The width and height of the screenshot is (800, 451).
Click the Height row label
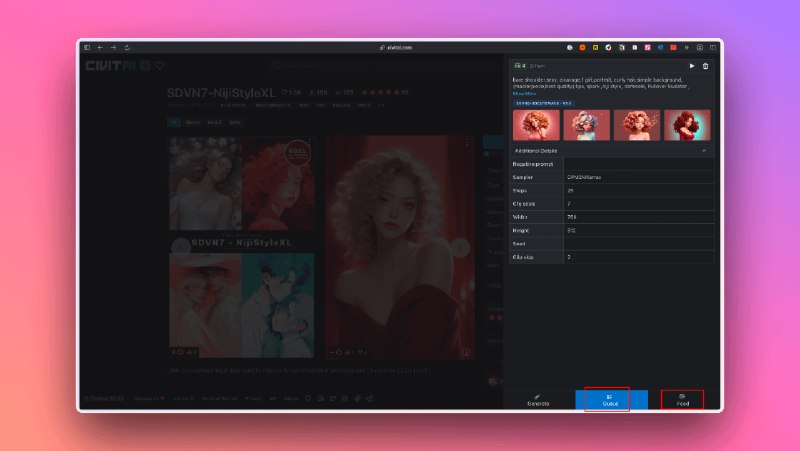tap(521, 231)
